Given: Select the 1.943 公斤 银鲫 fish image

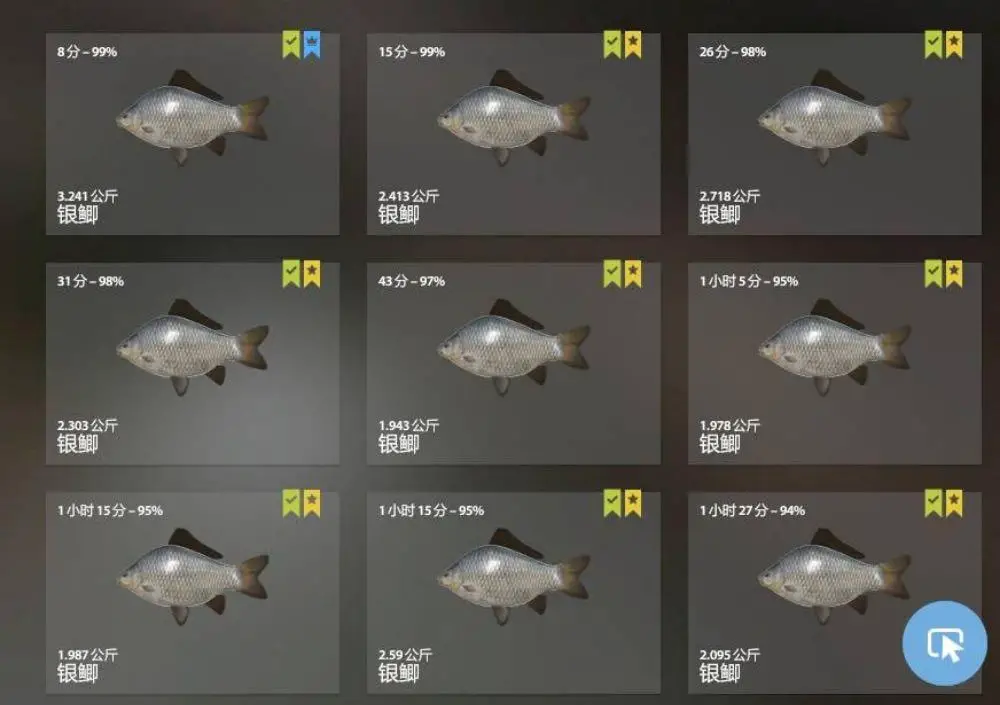Looking at the screenshot, I should click(x=513, y=348).
